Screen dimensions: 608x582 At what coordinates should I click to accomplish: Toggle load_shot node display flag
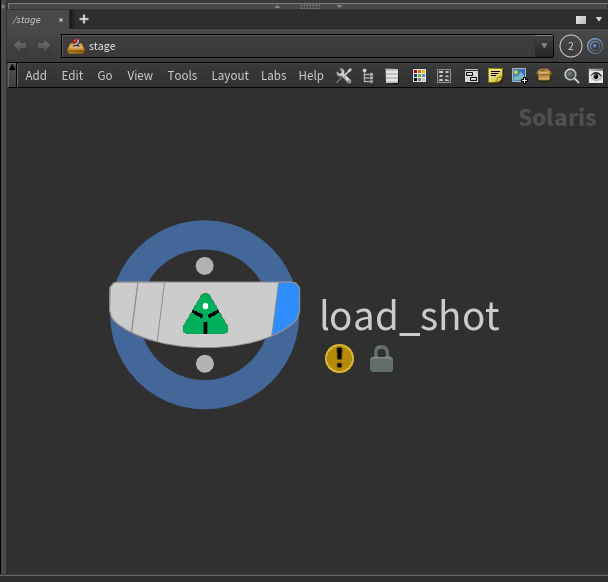click(x=287, y=308)
